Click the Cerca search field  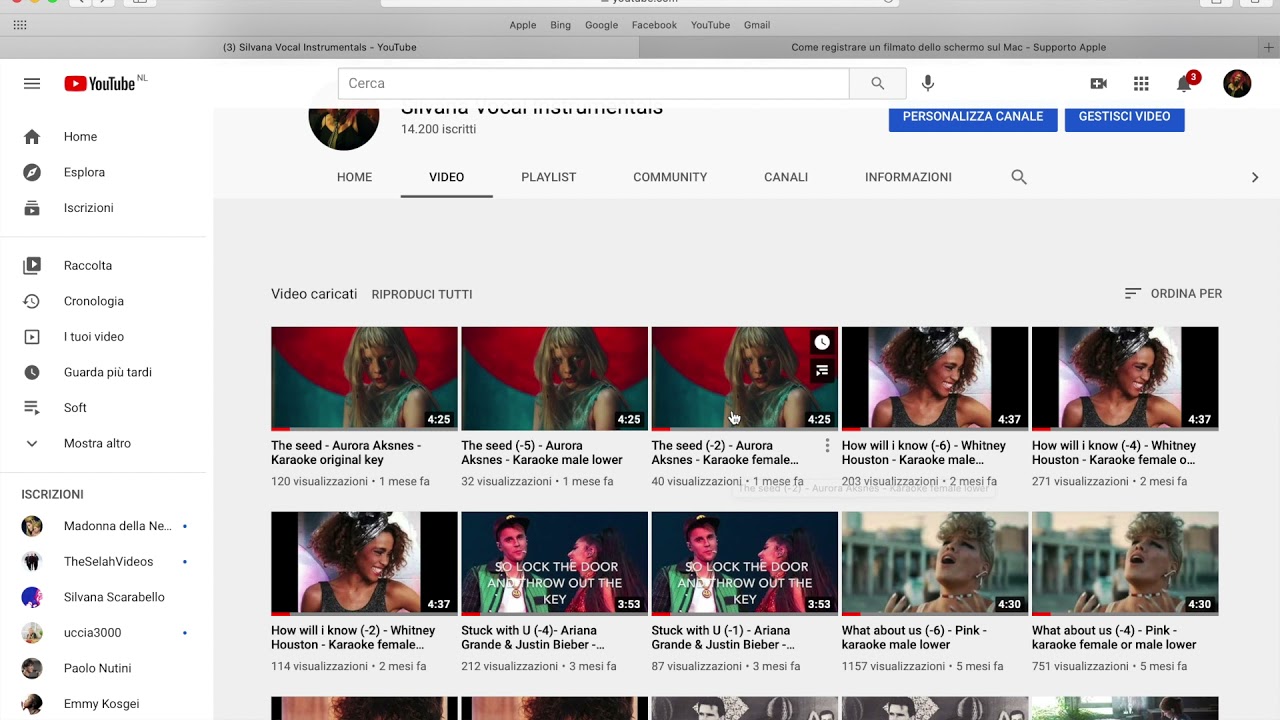pos(594,84)
